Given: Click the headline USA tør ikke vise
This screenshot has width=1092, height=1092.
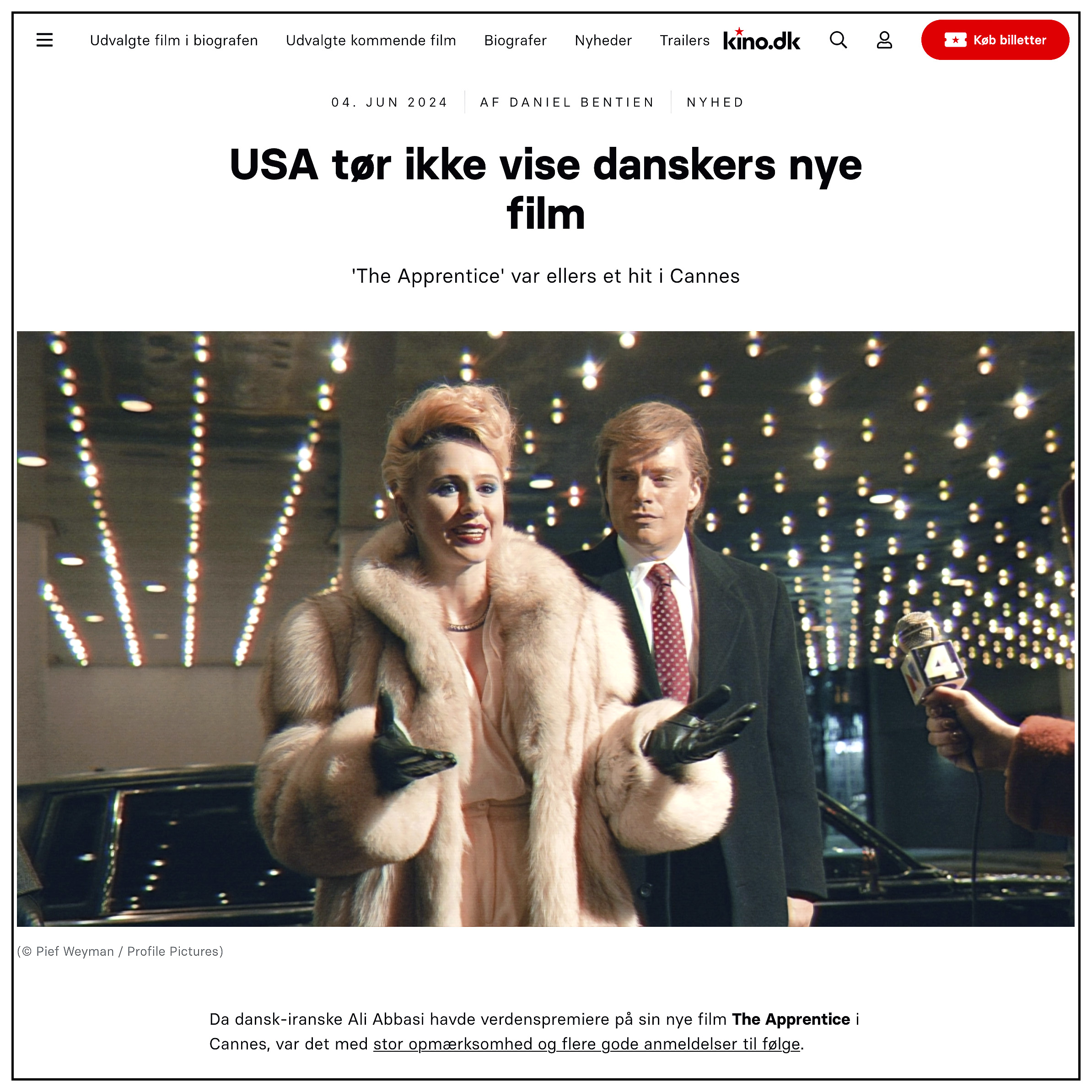Looking at the screenshot, I should pyautogui.click(x=545, y=189).
